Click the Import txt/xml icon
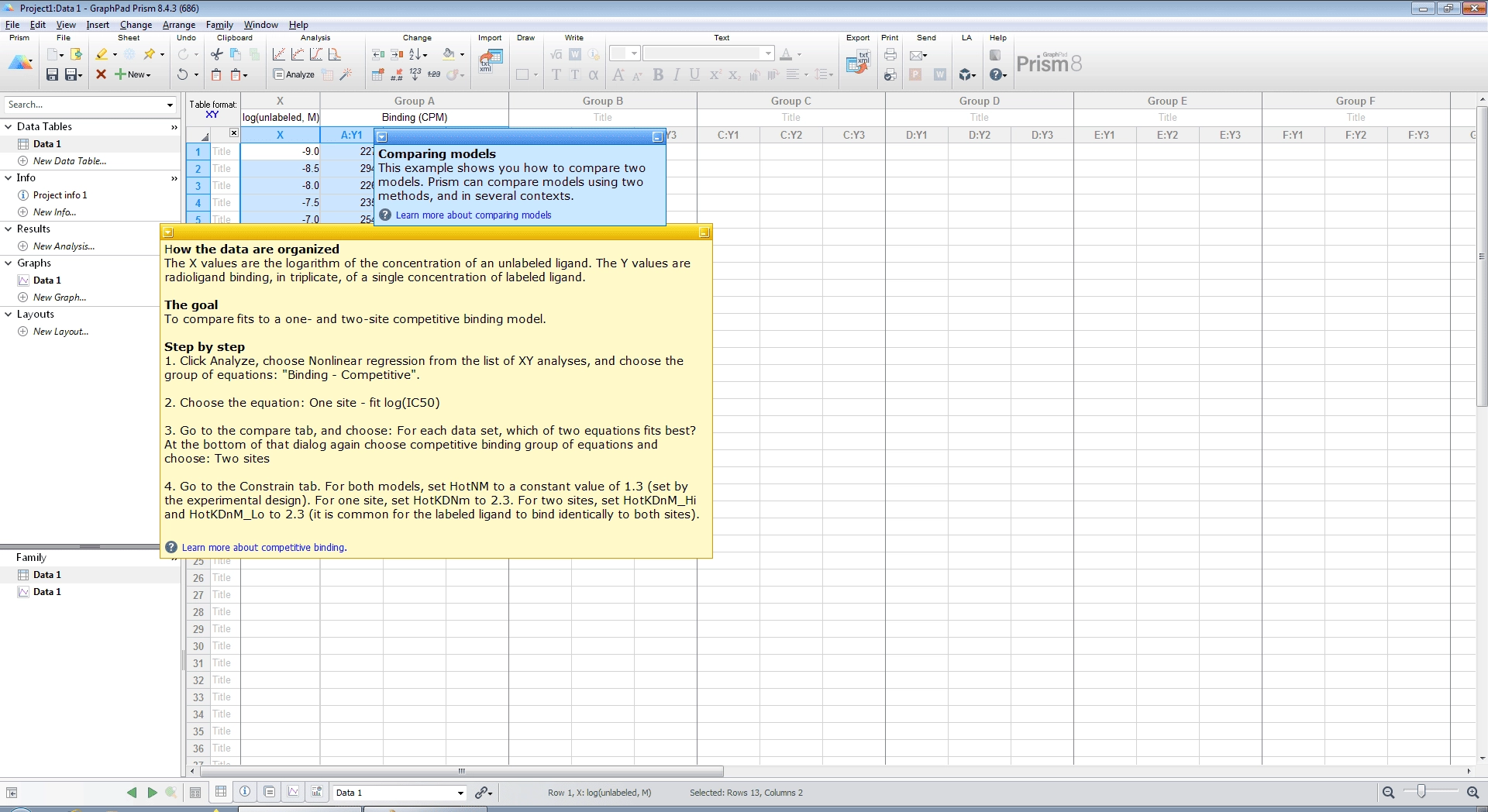This screenshot has height=812, width=1488. coord(490,60)
